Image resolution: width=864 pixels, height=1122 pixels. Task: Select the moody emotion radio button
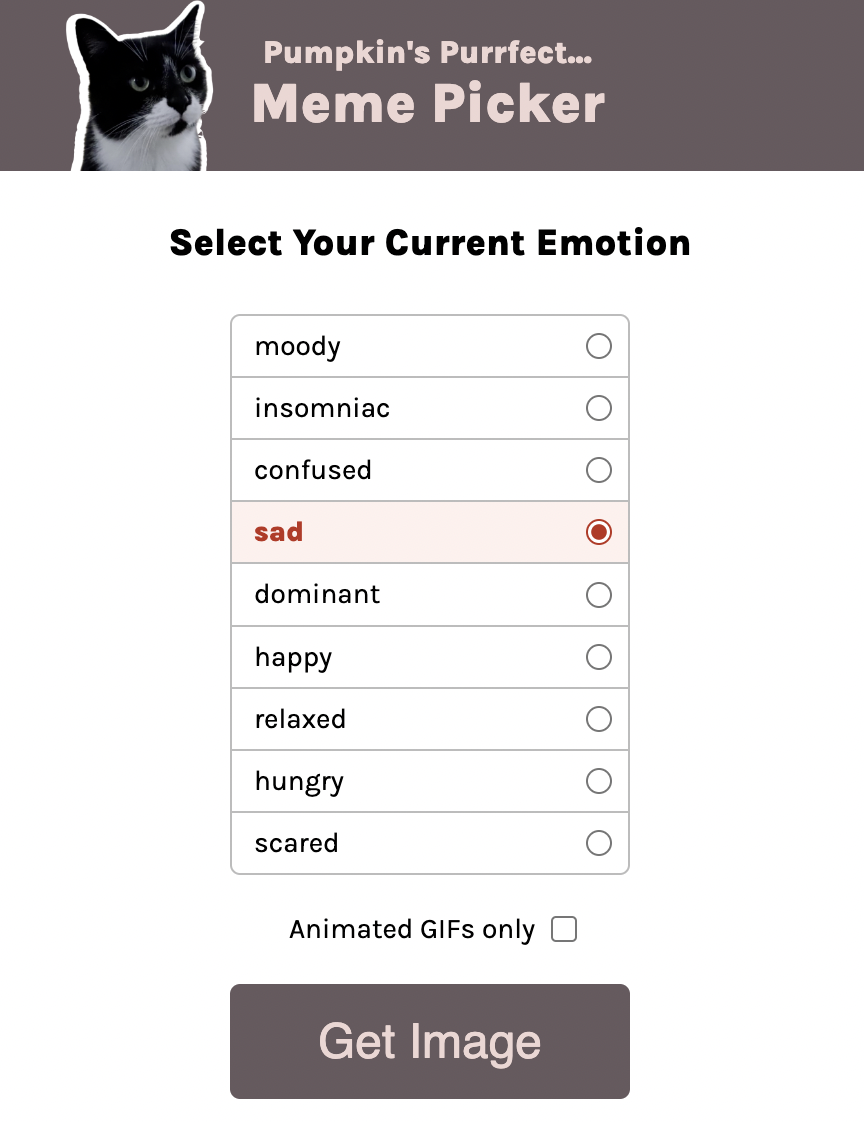[x=598, y=346]
